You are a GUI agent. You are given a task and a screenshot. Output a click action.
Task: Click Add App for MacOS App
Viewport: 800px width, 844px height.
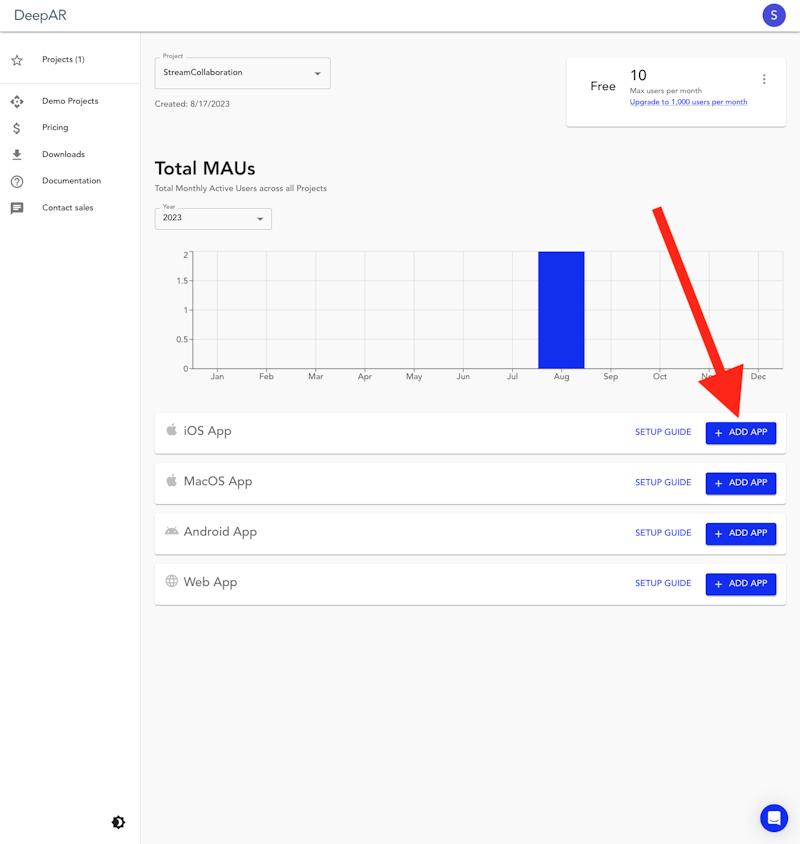(740, 483)
